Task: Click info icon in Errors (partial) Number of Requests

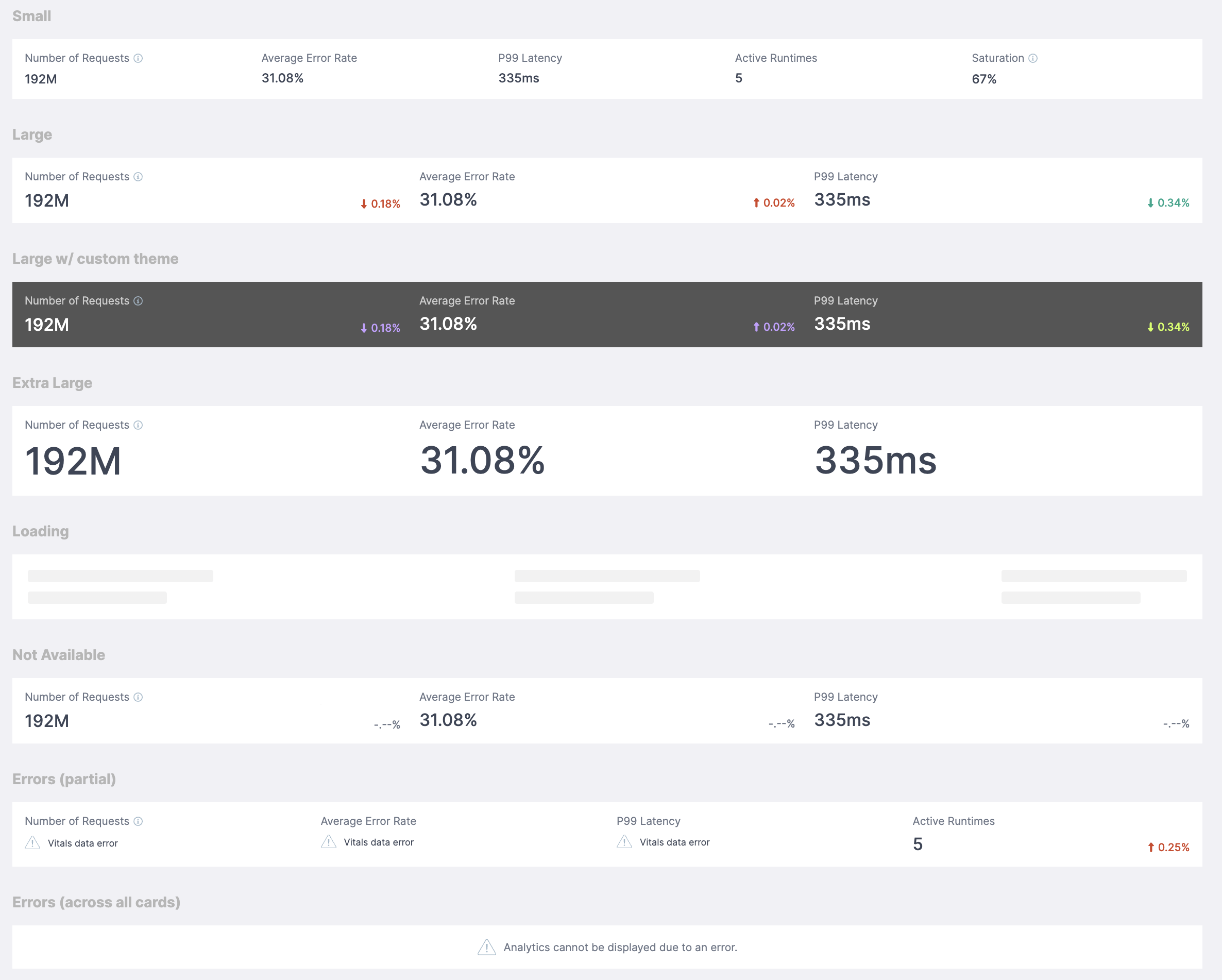Action: 138,821
